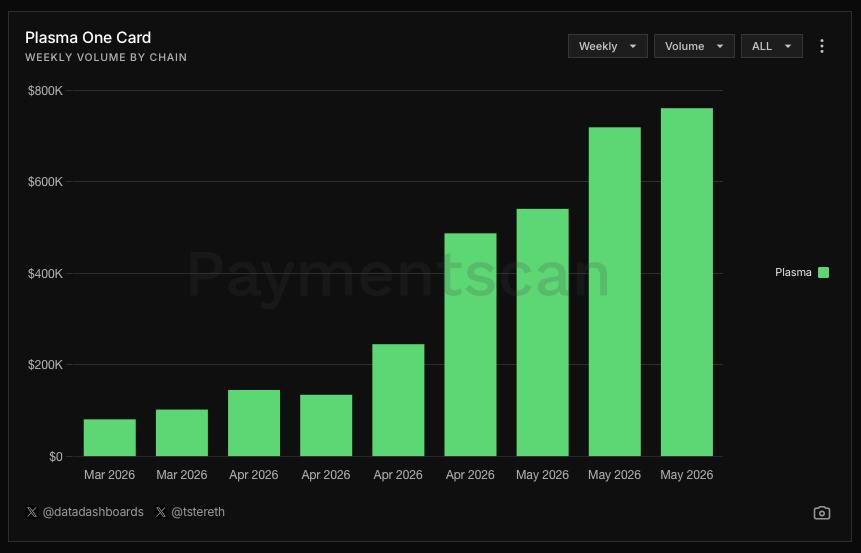Select the first May 2026 bar near $540K
Viewport: 861px width, 553px height.
pos(543,332)
